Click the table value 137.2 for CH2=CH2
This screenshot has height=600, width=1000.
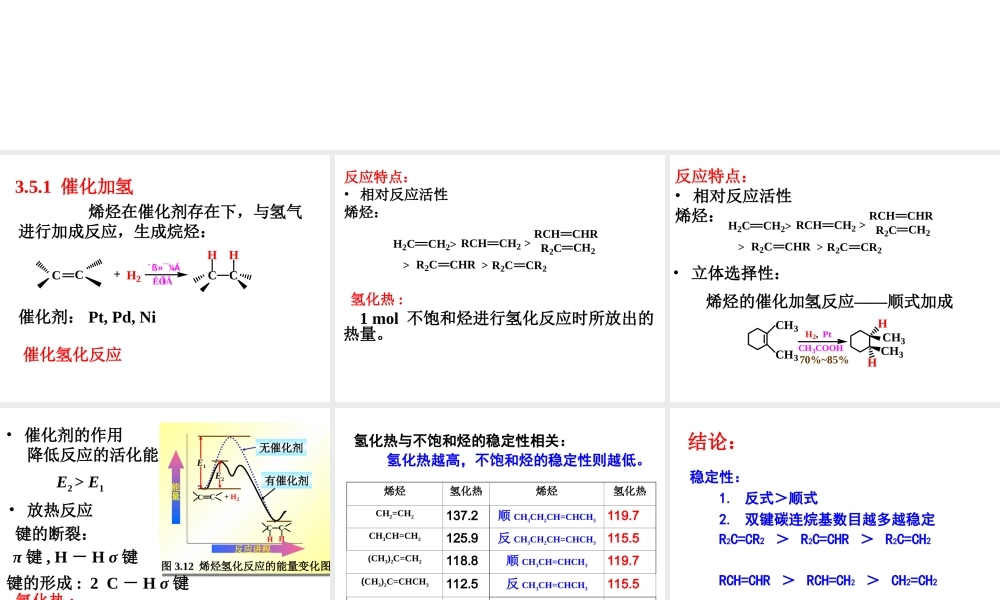(463, 515)
